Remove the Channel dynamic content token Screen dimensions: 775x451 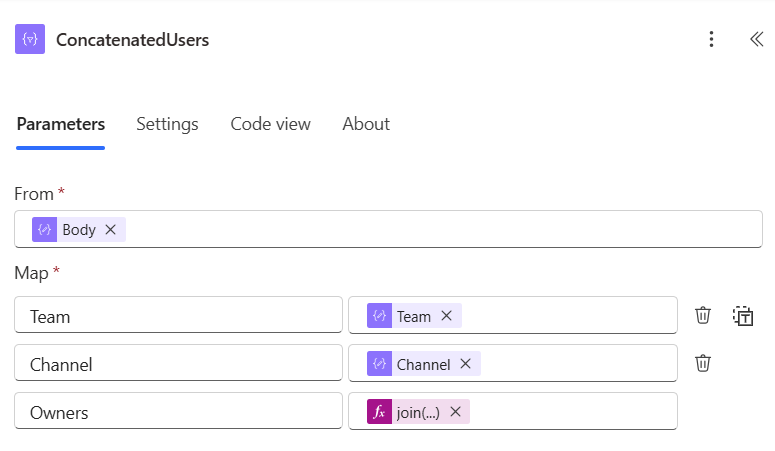[465, 364]
